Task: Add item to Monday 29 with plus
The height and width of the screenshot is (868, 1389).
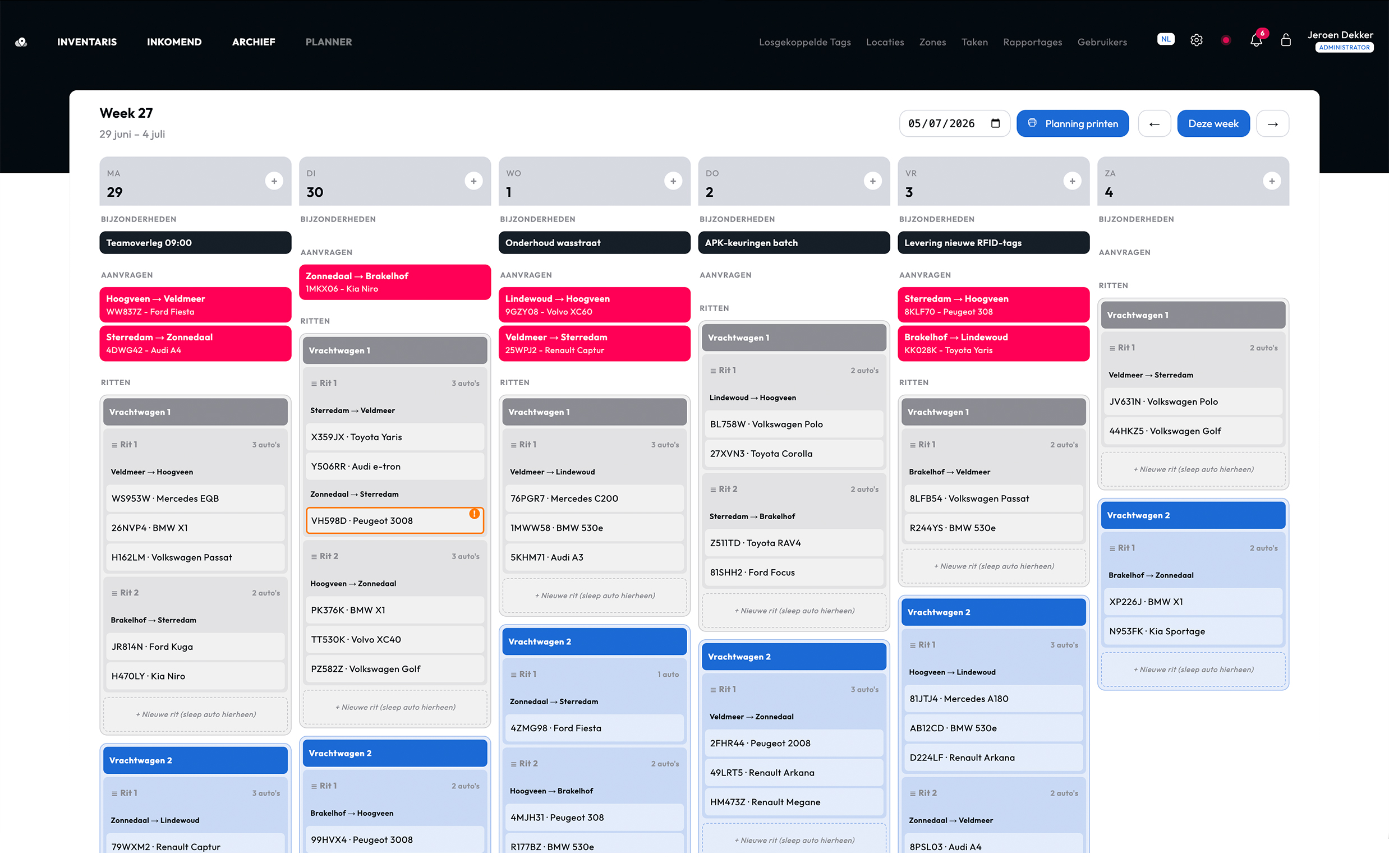Action: [x=274, y=181]
